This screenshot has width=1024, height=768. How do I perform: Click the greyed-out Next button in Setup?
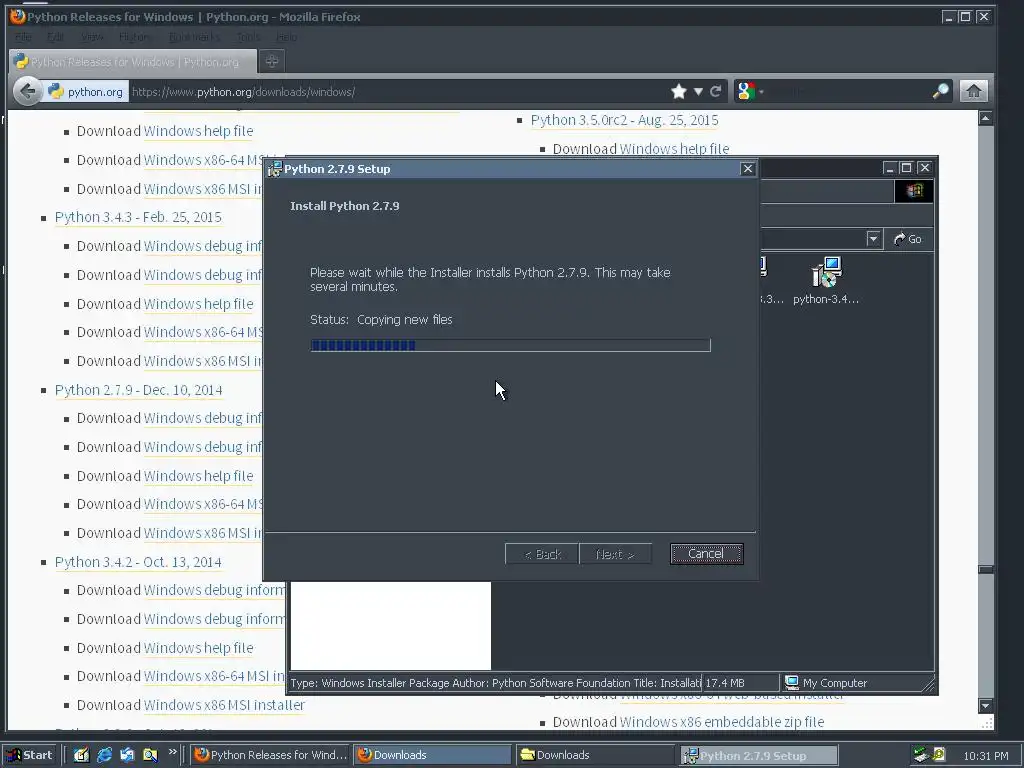pos(615,554)
